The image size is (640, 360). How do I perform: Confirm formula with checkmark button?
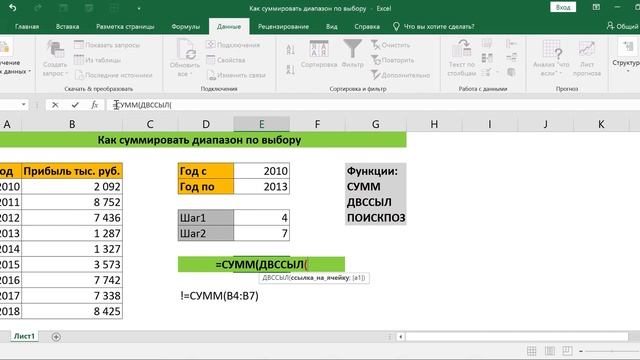click(x=75, y=105)
